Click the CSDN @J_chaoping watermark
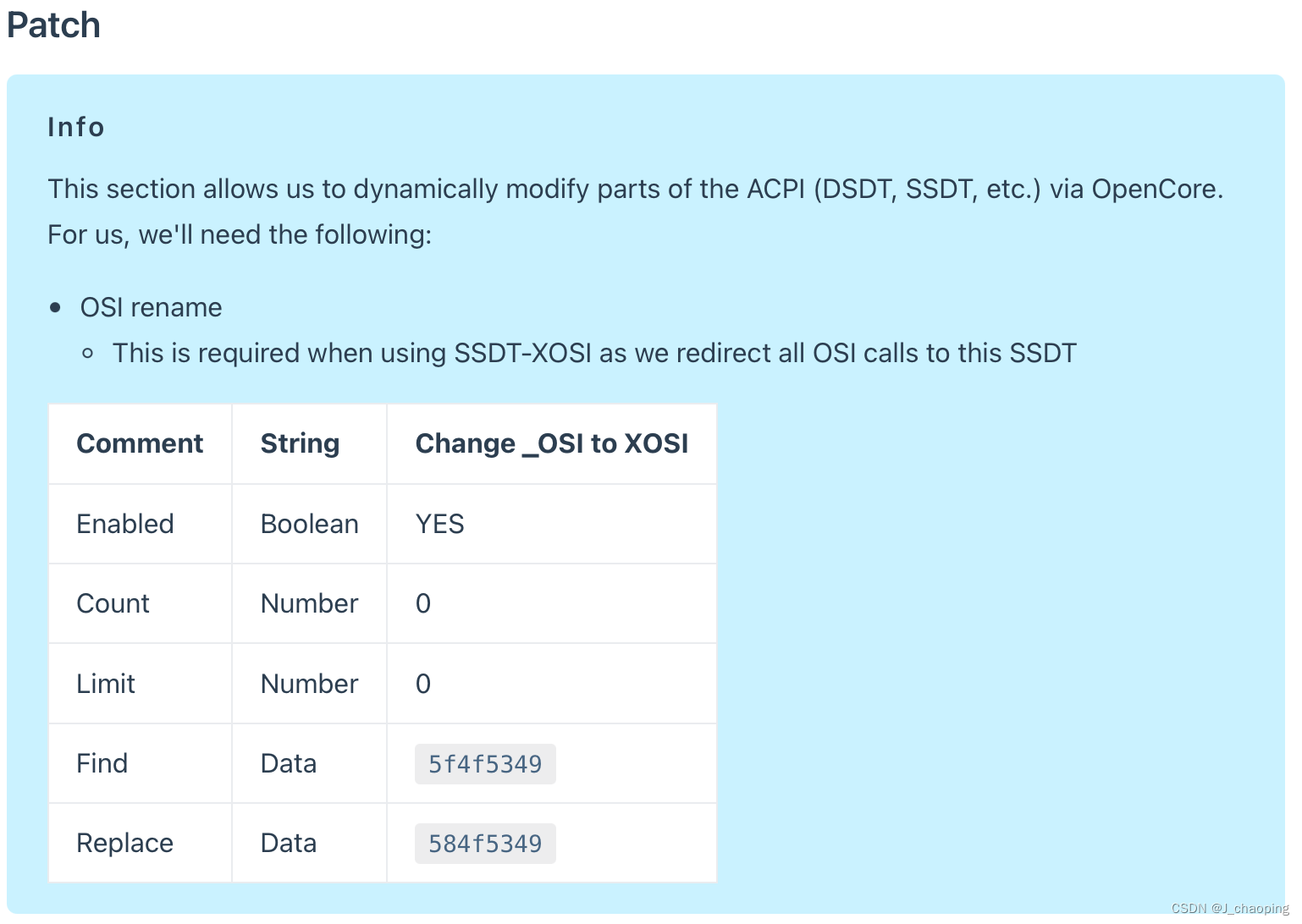The height and width of the screenshot is (924, 1302). click(x=1230, y=908)
